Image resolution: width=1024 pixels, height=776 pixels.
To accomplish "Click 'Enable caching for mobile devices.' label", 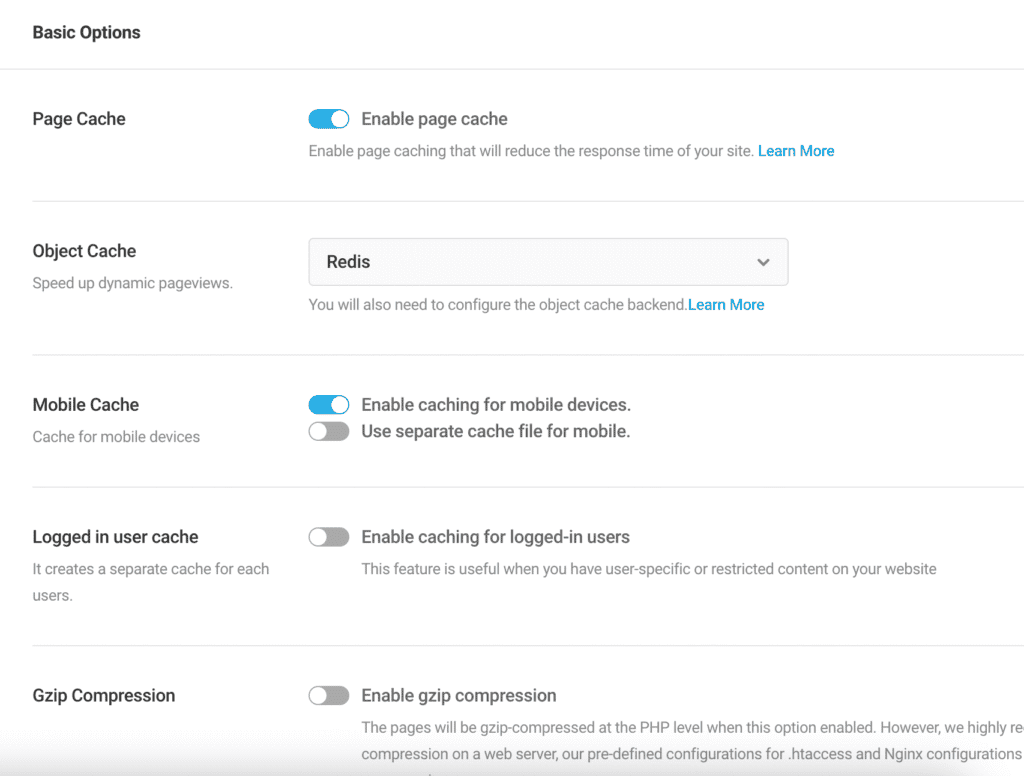I will [x=495, y=405].
